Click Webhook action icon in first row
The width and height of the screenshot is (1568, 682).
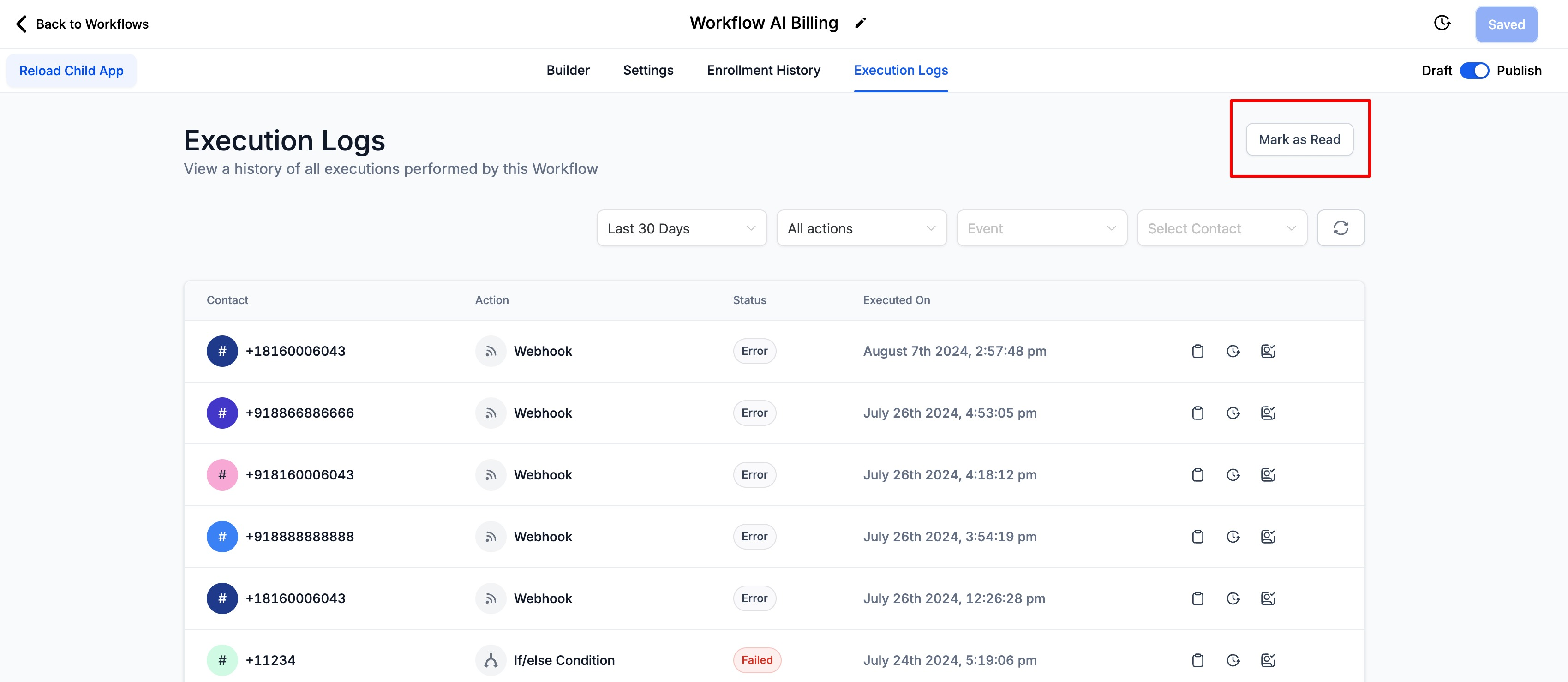tap(491, 351)
